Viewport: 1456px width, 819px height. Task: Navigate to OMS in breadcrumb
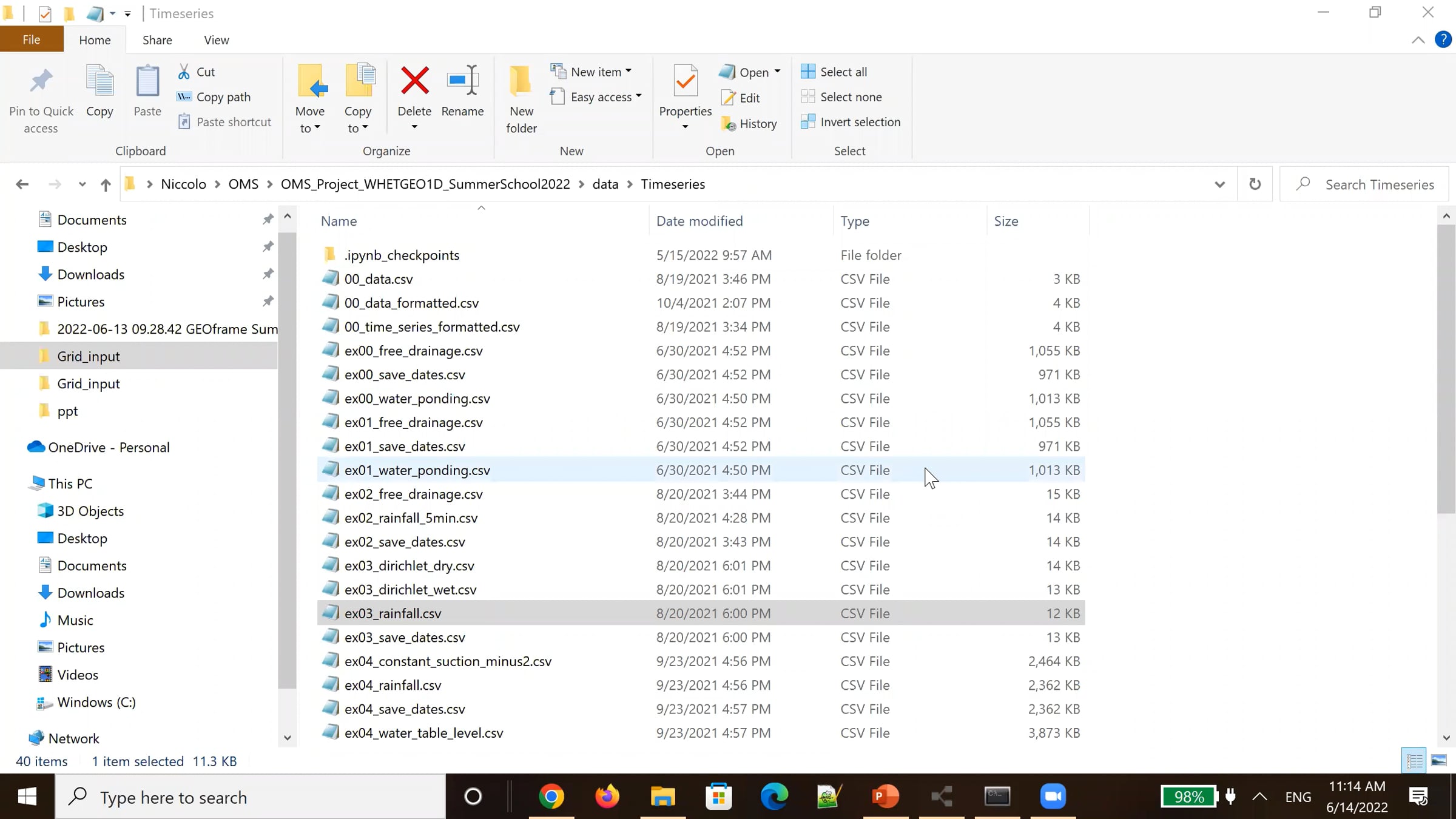[243, 184]
